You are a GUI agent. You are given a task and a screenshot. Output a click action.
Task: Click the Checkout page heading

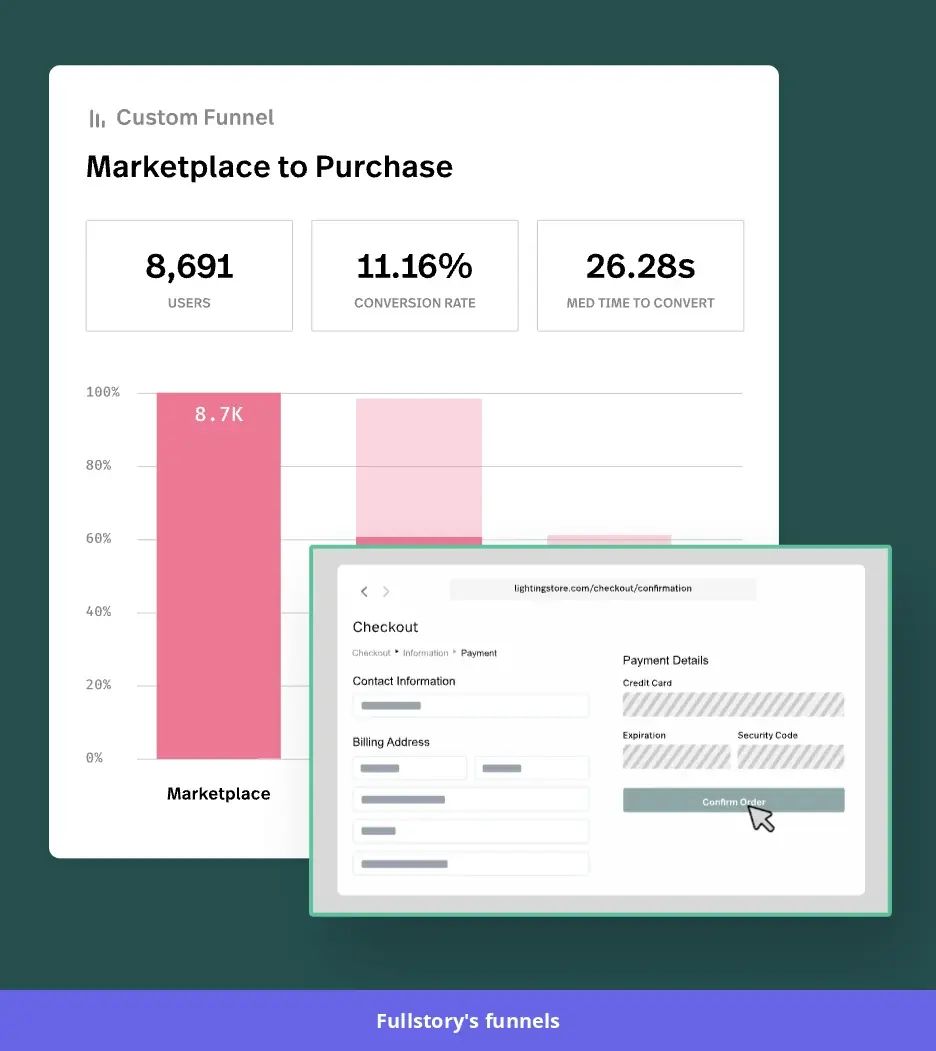(x=386, y=627)
